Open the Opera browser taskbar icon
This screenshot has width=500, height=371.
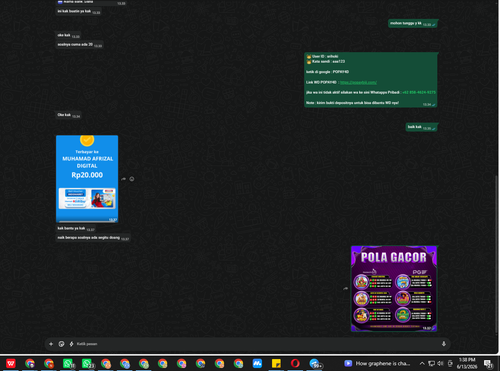click(x=295, y=363)
